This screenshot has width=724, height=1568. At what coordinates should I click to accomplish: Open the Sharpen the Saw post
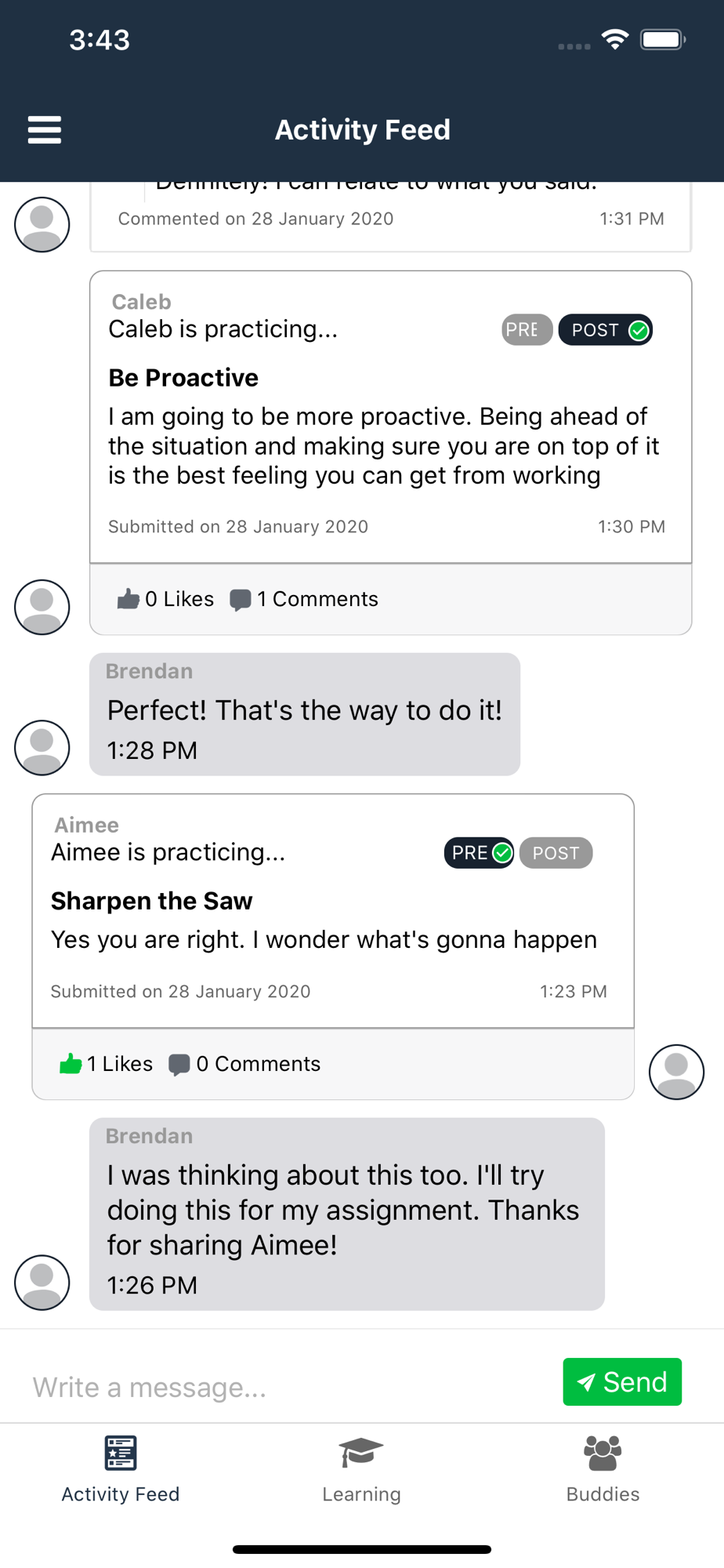(x=151, y=901)
